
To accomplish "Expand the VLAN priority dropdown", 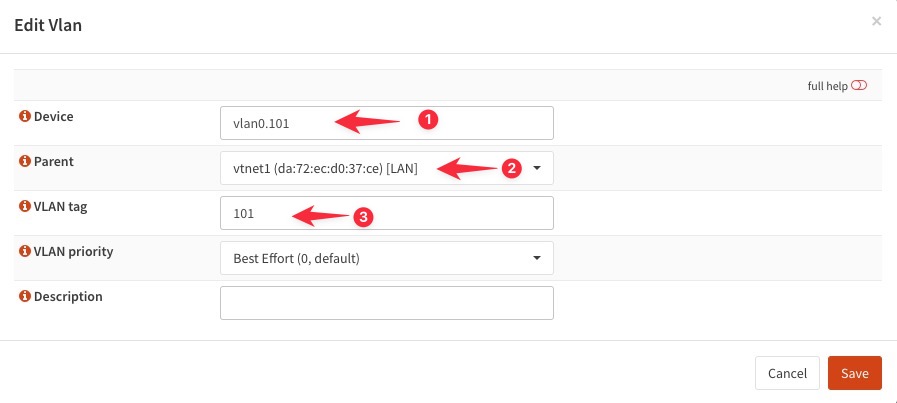I will click(x=387, y=258).
